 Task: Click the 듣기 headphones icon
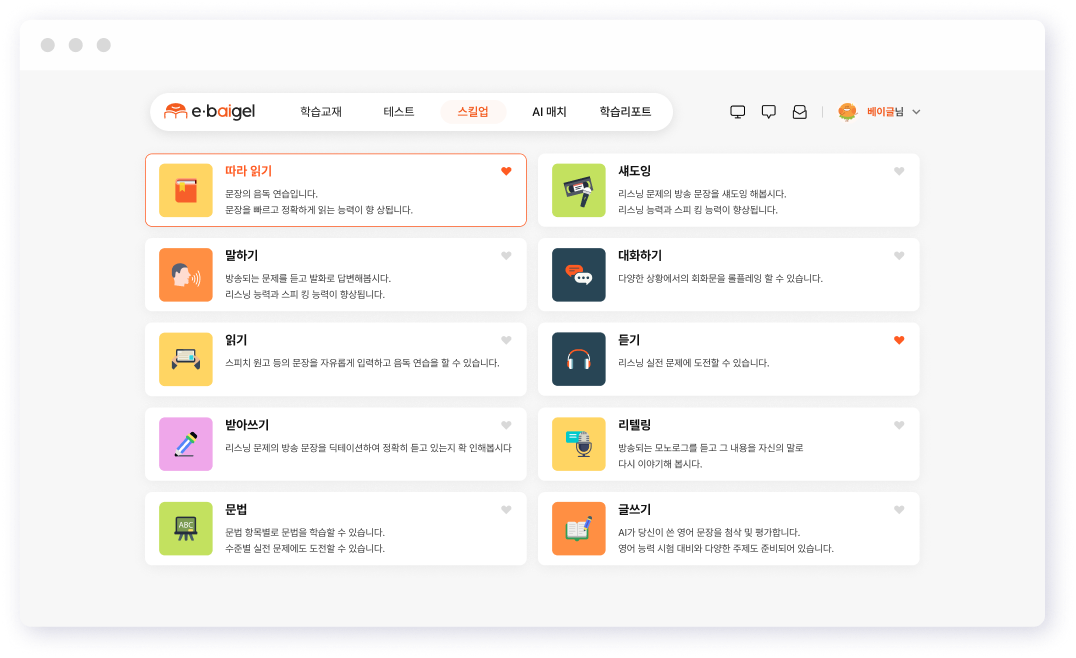(578, 359)
